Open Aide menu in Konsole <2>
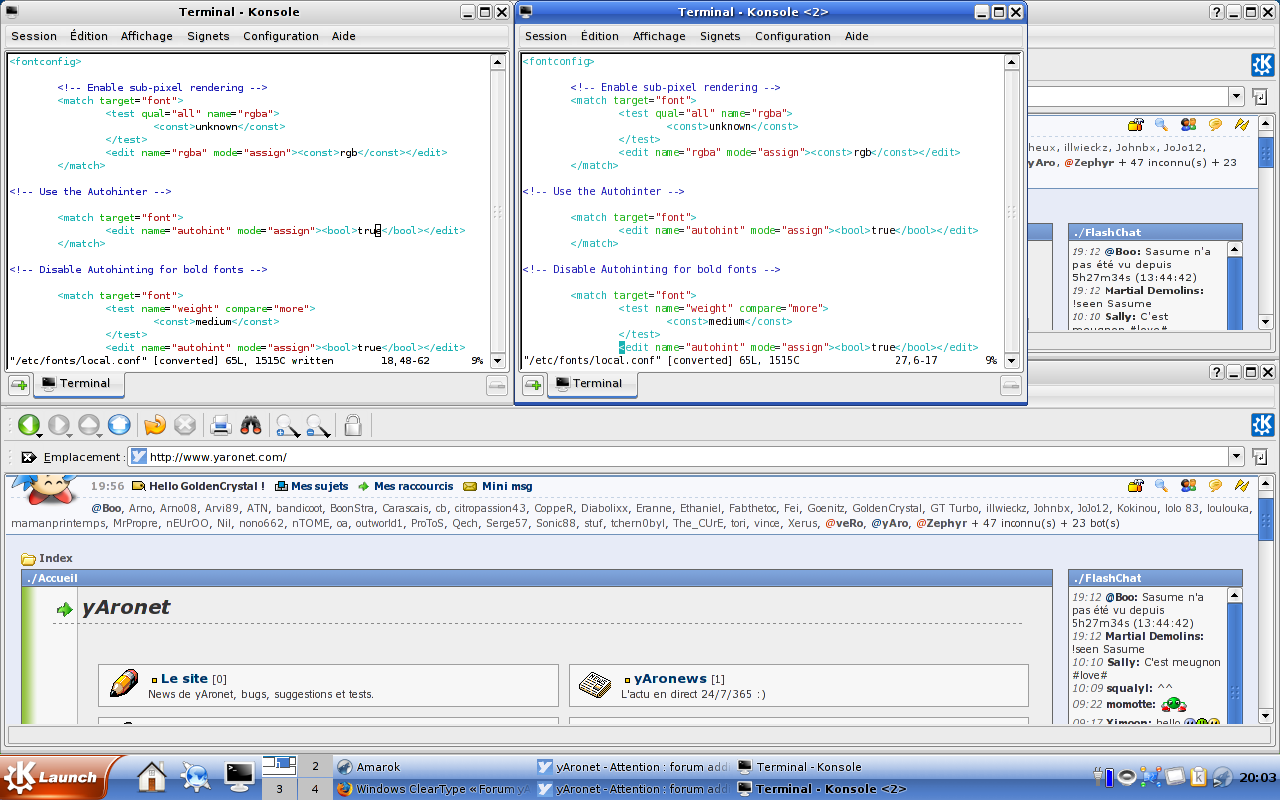This screenshot has height=800, width=1280. point(857,36)
